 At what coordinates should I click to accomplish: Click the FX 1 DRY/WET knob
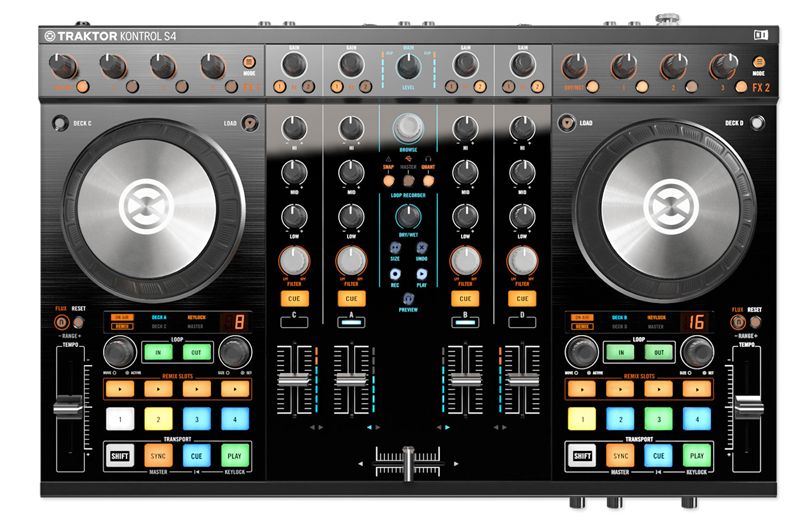(63, 65)
